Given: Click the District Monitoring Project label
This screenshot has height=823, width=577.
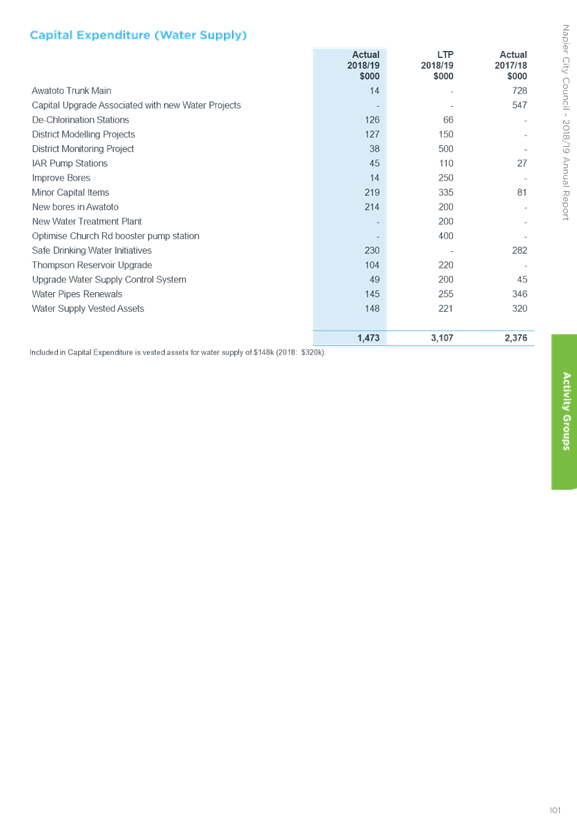Looking at the screenshot, I should click(x=83, y=149).
